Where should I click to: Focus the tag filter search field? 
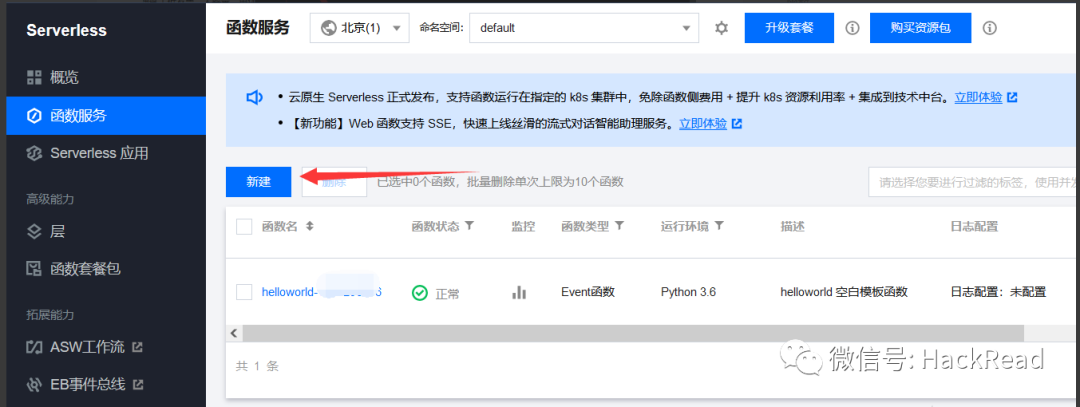974,182
